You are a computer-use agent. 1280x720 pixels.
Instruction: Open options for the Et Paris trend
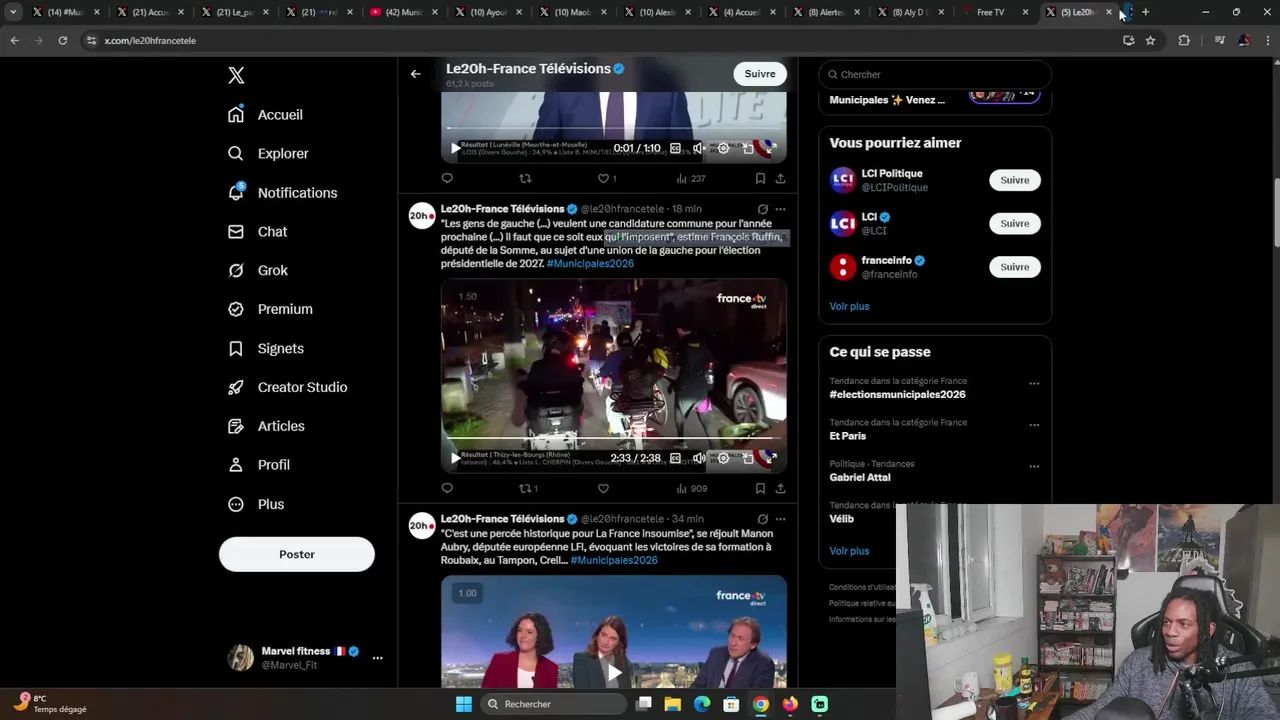pyautogui.click(x=1034, y=425)
